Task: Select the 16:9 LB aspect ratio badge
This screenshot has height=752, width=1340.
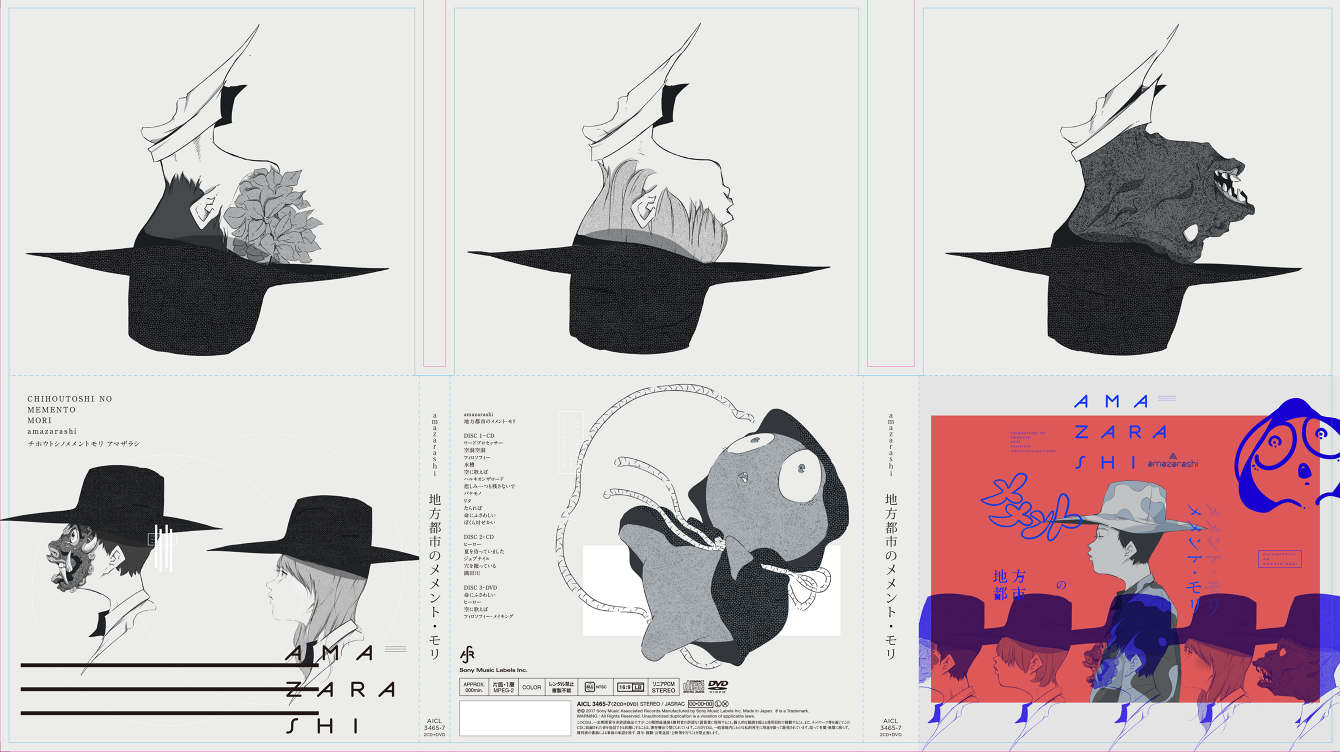Action: (631, 687)
